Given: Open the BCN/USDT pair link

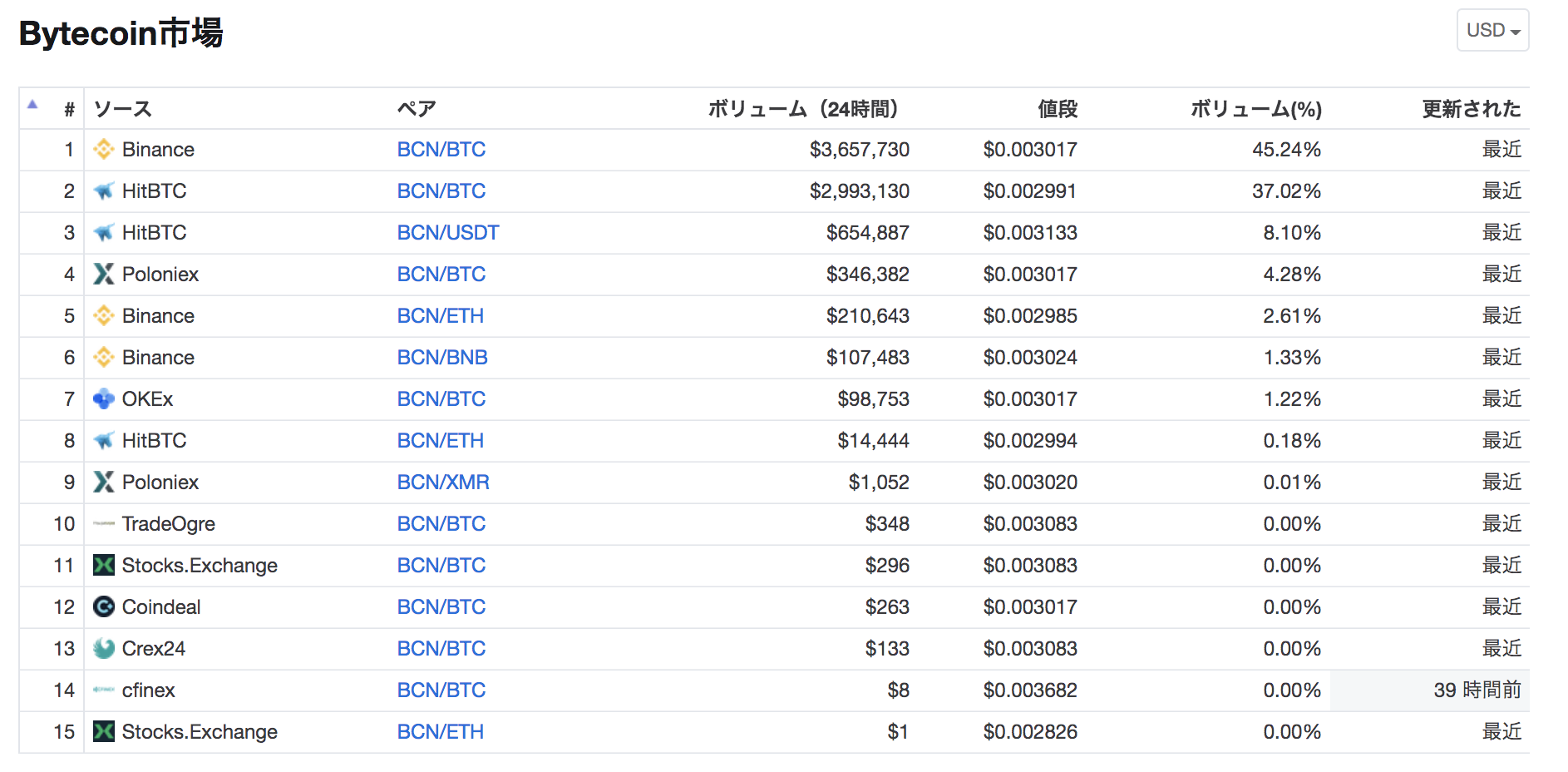Looking at the screenshot, I should (448, 233).
